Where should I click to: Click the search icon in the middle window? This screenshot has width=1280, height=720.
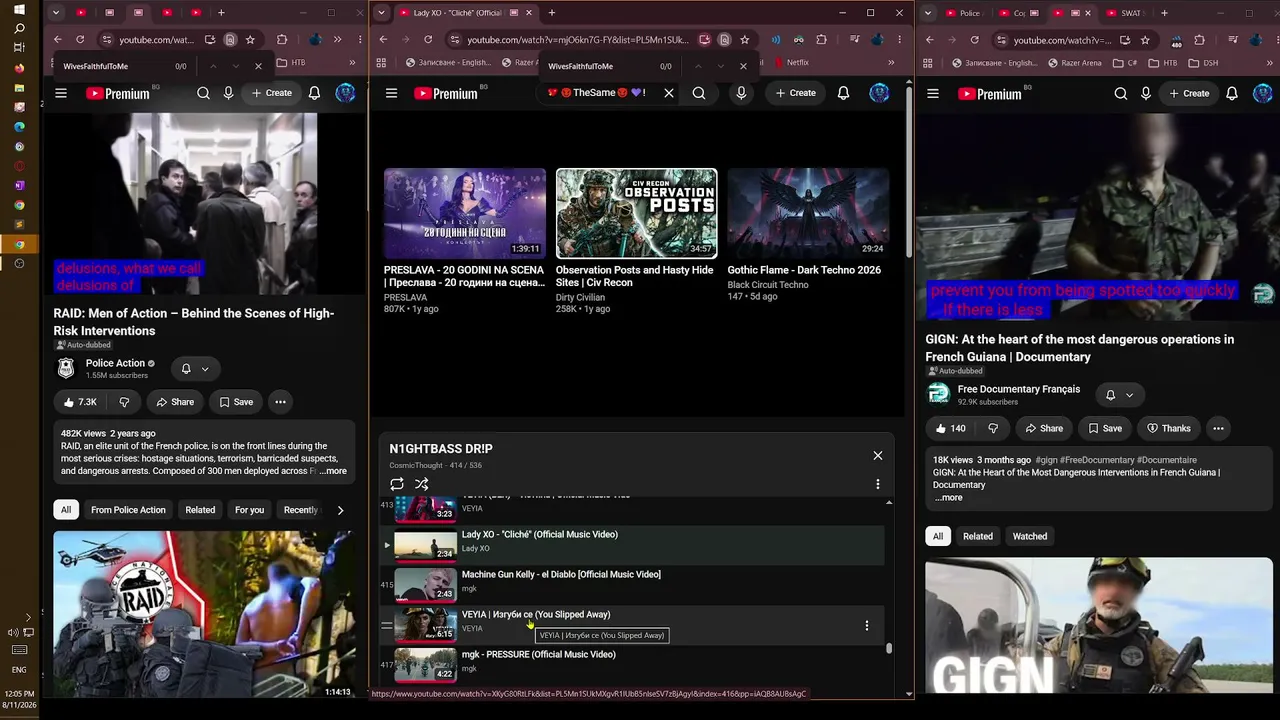point(699,93)
